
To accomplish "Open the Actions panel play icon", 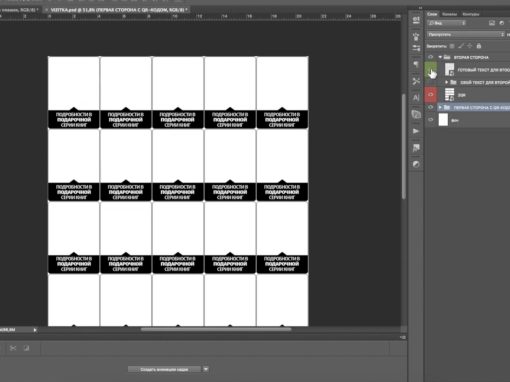I will pos(416,131).
